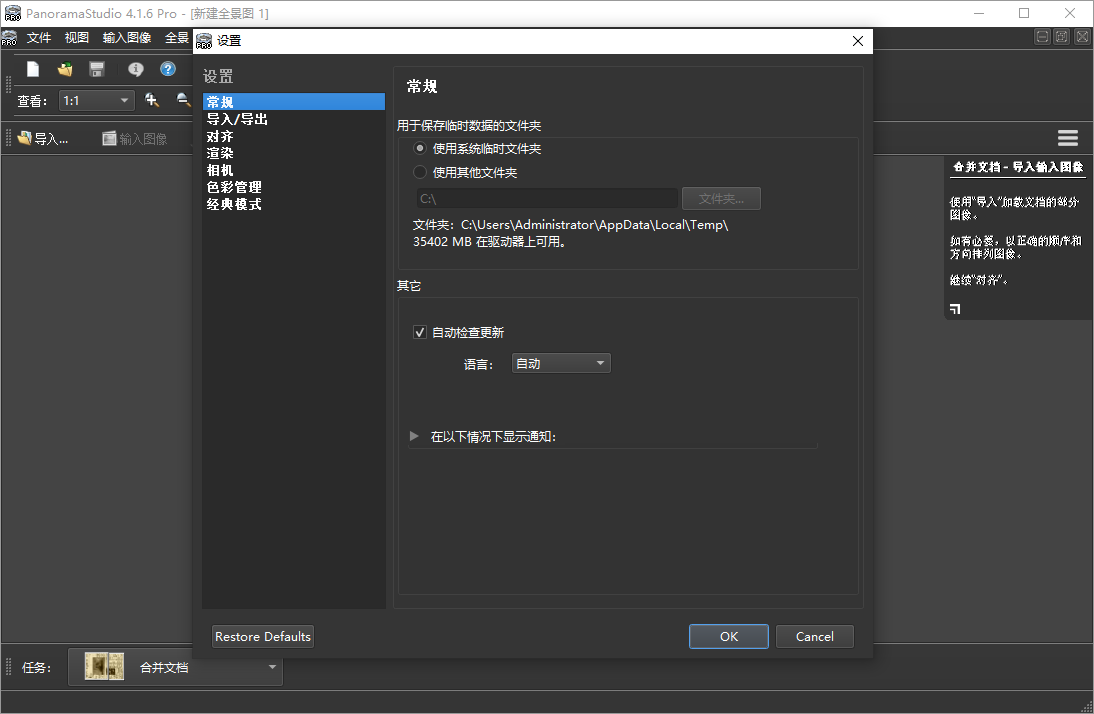Click the PanoramaStudio app icon in title bar

(13, 13)
